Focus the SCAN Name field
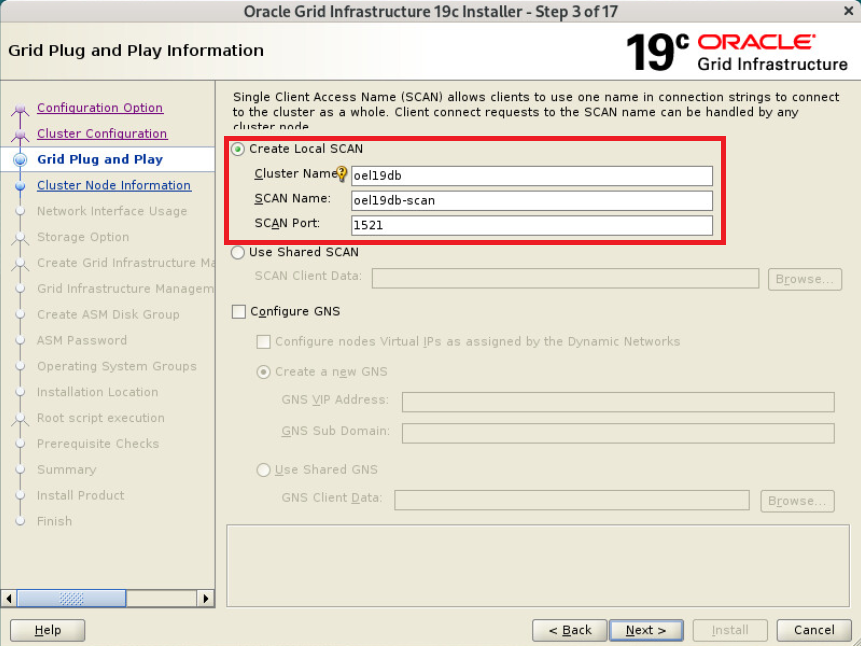861x646 pixels. [x=532, y=201]
